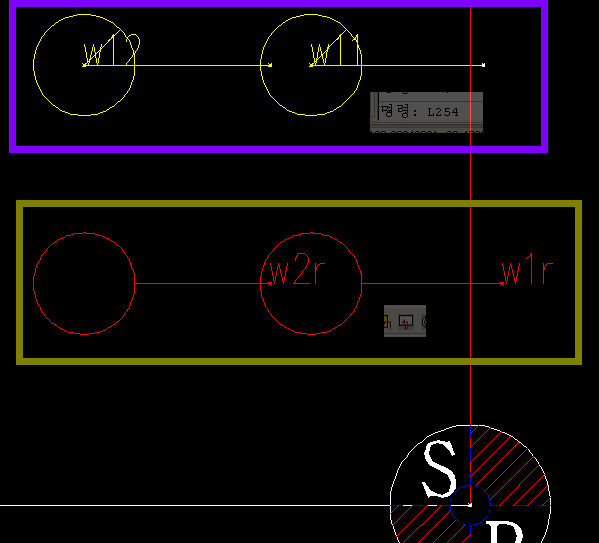This screenshot has height=543, width=599.
Task: Click the red w1r text label
Action: [527, 272]
